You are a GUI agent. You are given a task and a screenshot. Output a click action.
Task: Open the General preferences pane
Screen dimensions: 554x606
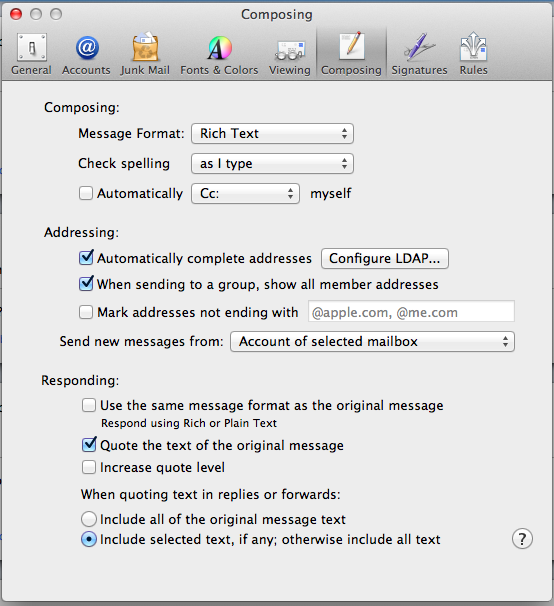(x=31, y=54)
